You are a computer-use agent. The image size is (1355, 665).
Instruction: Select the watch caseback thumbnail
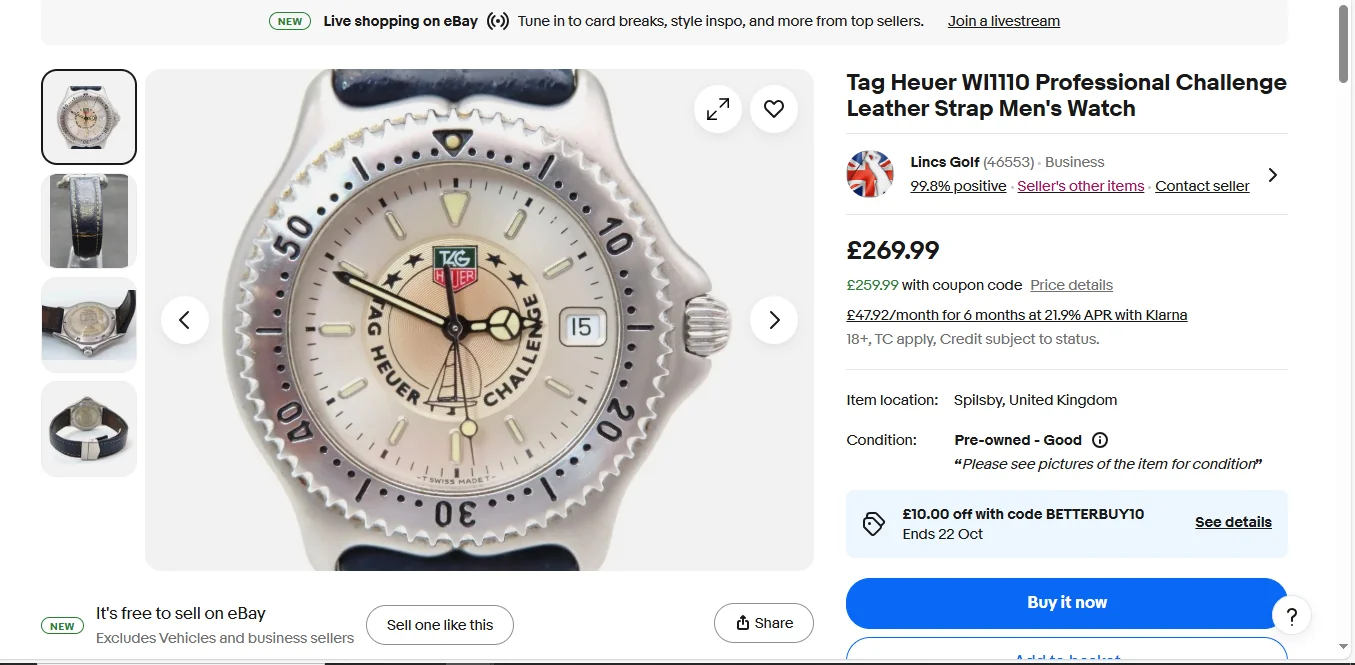click(89, 325)
